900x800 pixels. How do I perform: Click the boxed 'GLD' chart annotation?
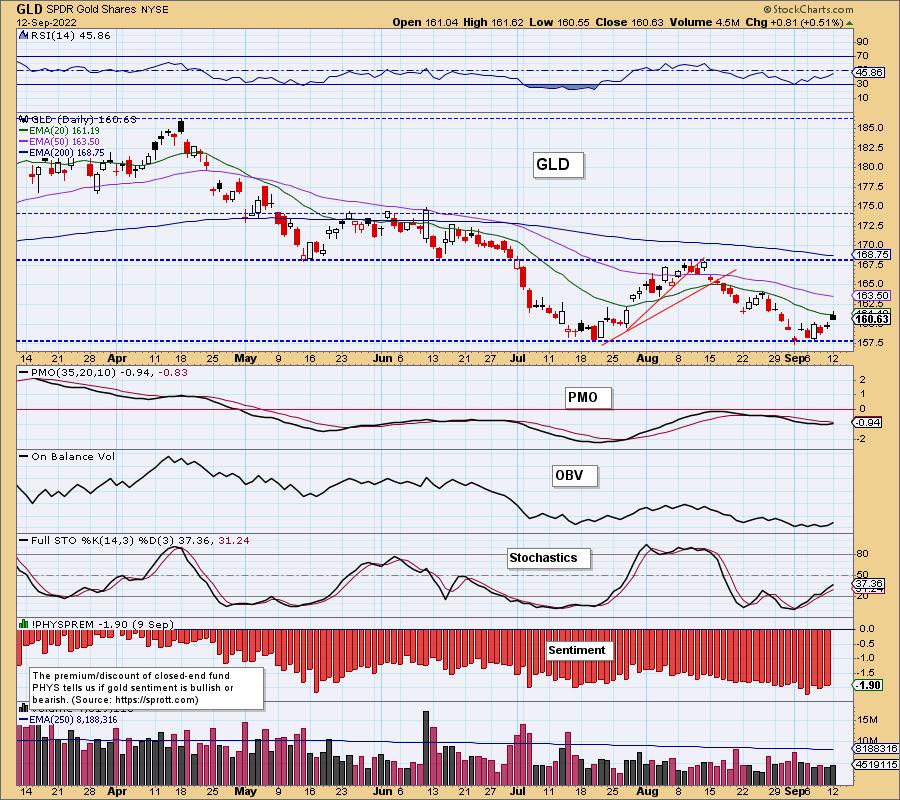pos(557,165)
